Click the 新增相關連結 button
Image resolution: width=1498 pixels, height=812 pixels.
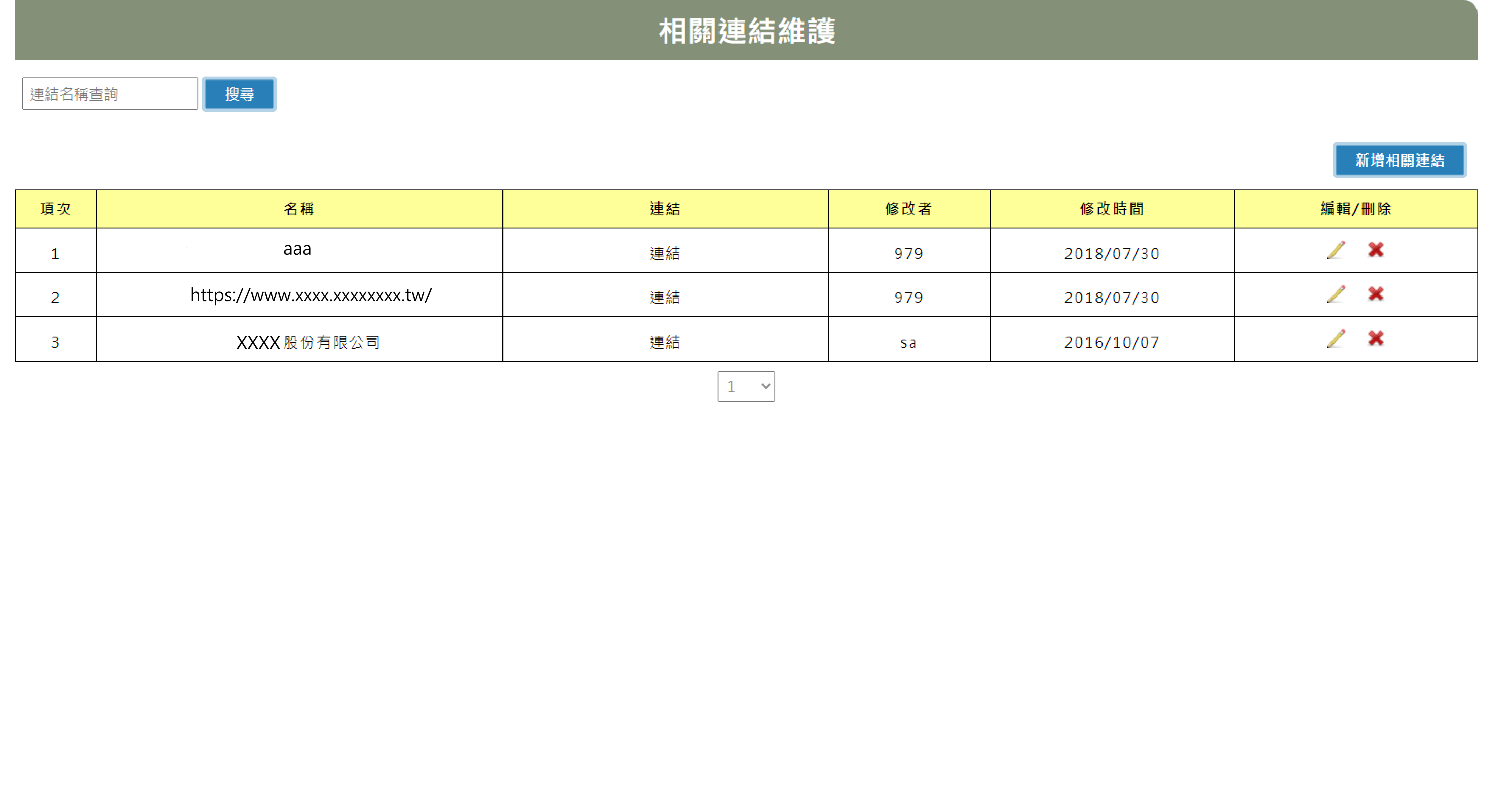1399,160
